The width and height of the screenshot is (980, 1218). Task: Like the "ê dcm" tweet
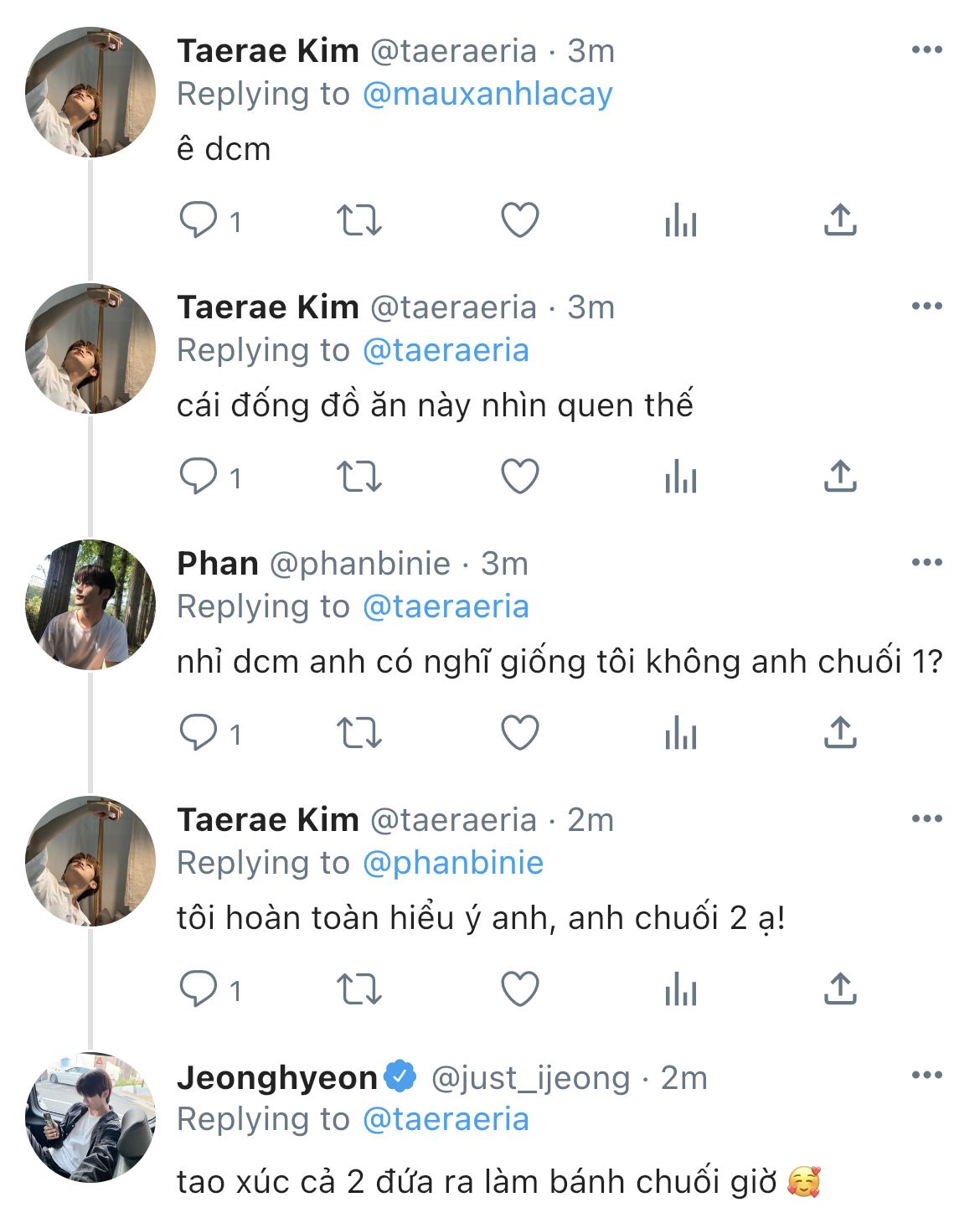pyautogui.click(x=519, y=221)
